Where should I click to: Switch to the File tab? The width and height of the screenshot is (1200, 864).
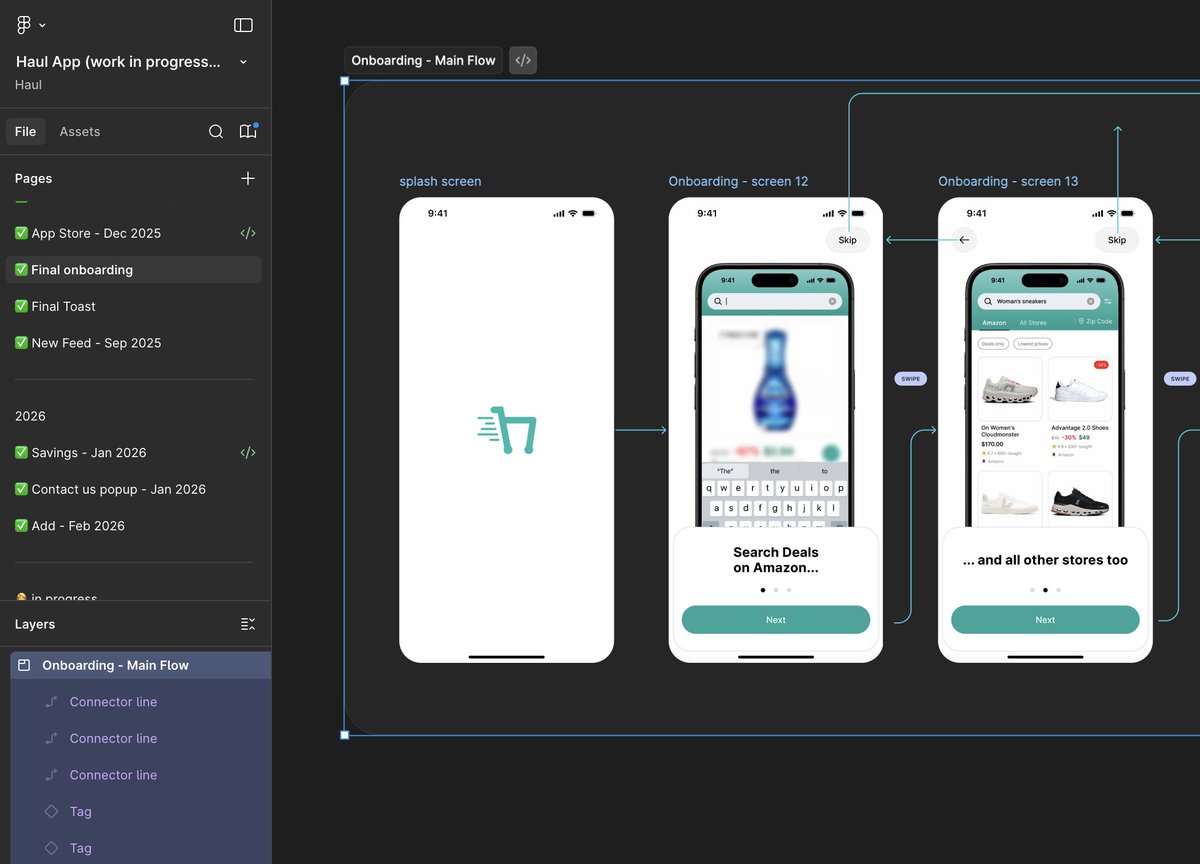pos(26,132)
